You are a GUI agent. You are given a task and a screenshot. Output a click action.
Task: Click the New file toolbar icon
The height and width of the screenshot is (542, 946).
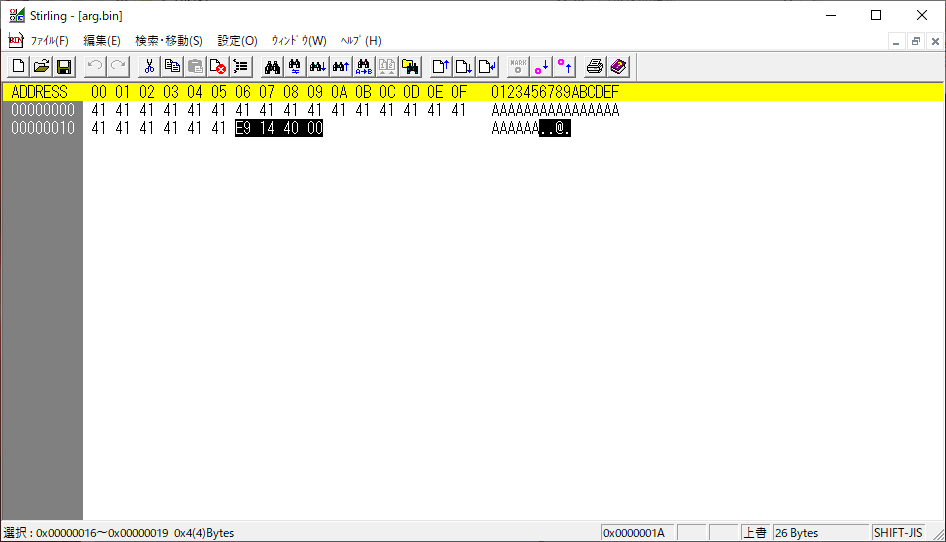(18, 67)
